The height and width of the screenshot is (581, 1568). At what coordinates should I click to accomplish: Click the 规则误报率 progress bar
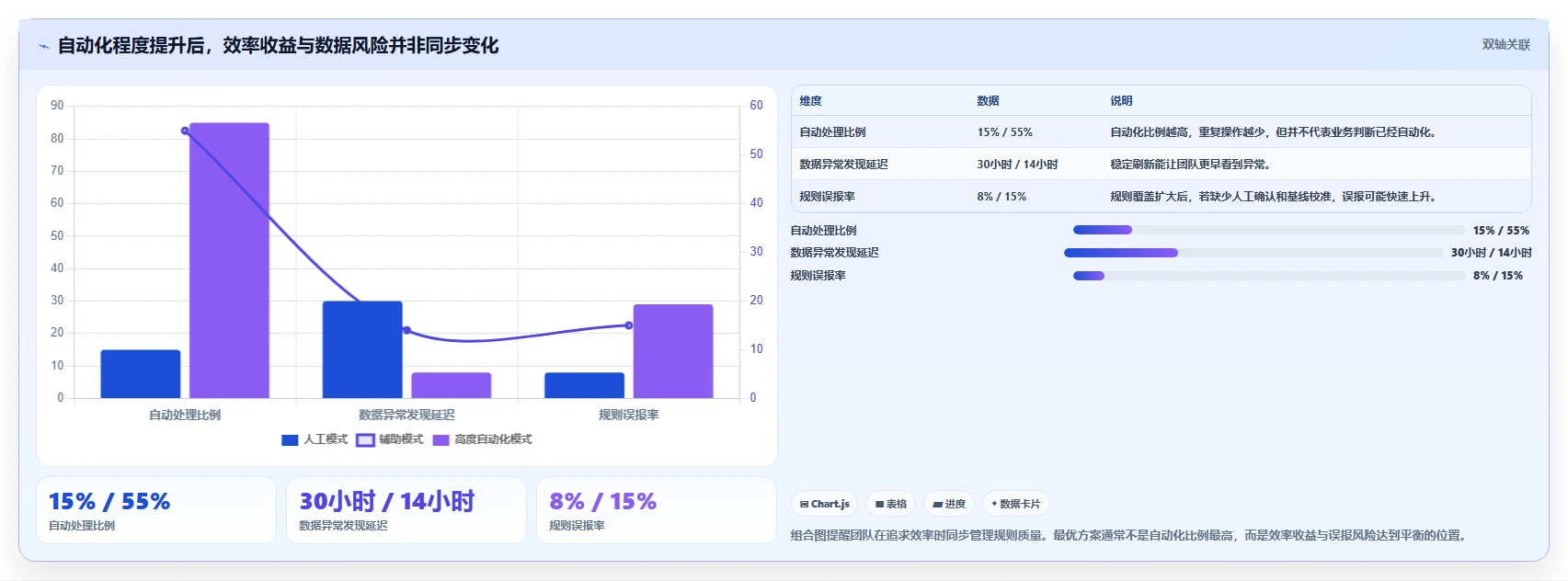click(x=1269, y=276)
